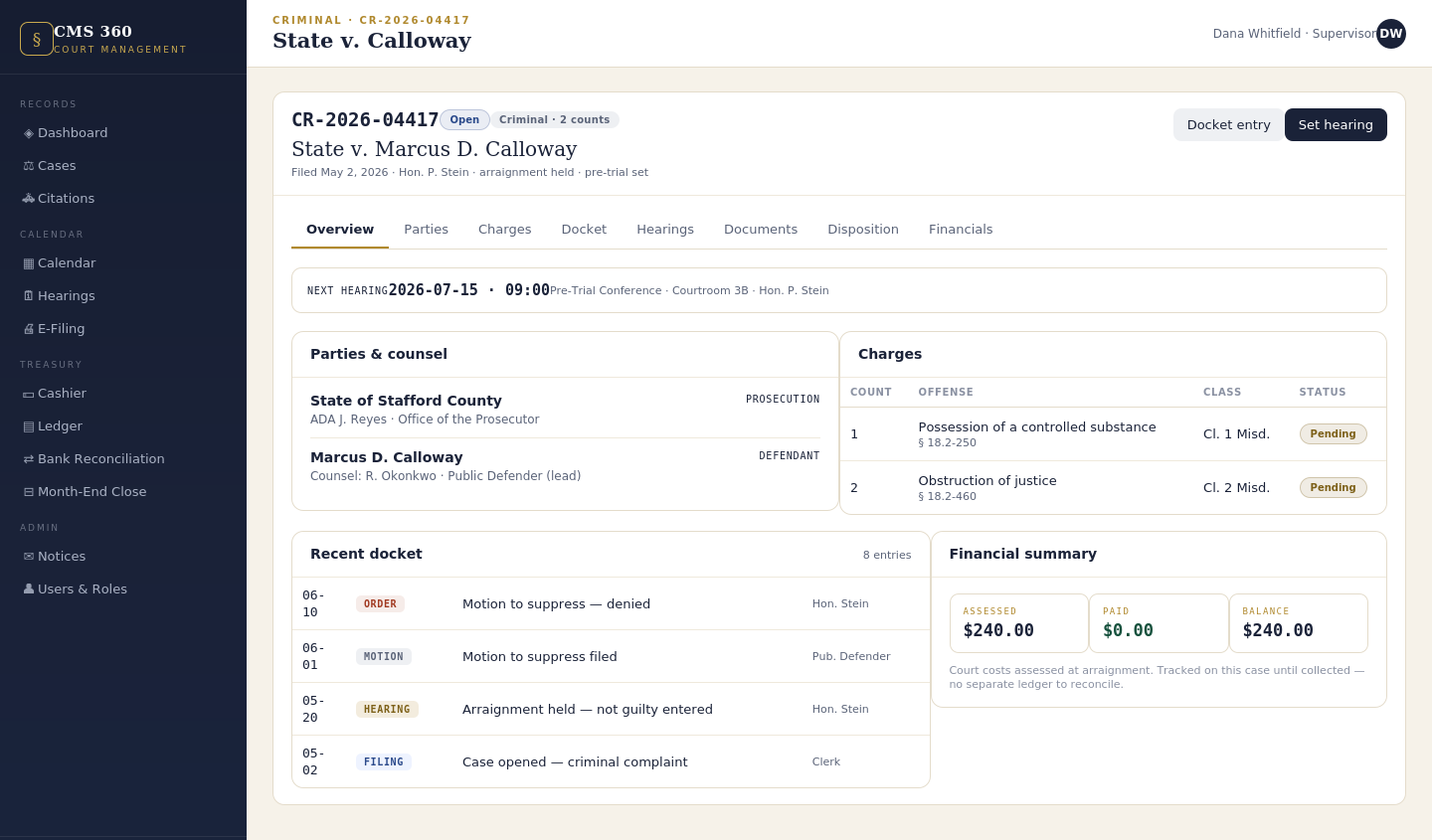Open Month-End Close in Treasury

pyautogui.click(x=123, y=492)
